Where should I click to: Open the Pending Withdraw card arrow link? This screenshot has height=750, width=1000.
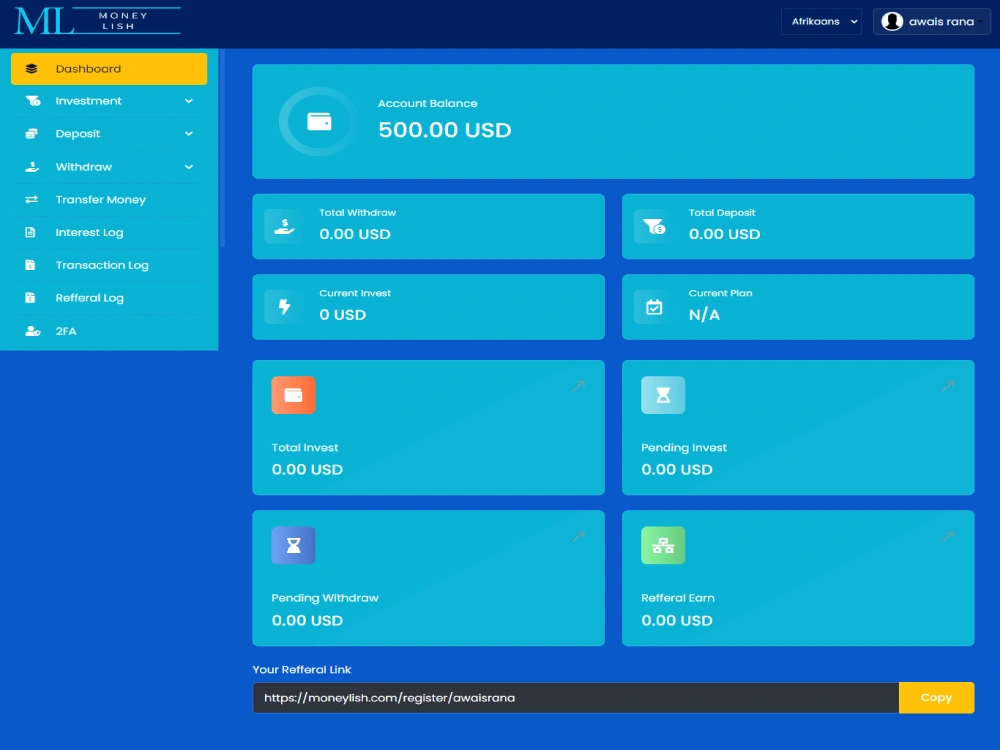pyautogui.click(x=578, y=536)
